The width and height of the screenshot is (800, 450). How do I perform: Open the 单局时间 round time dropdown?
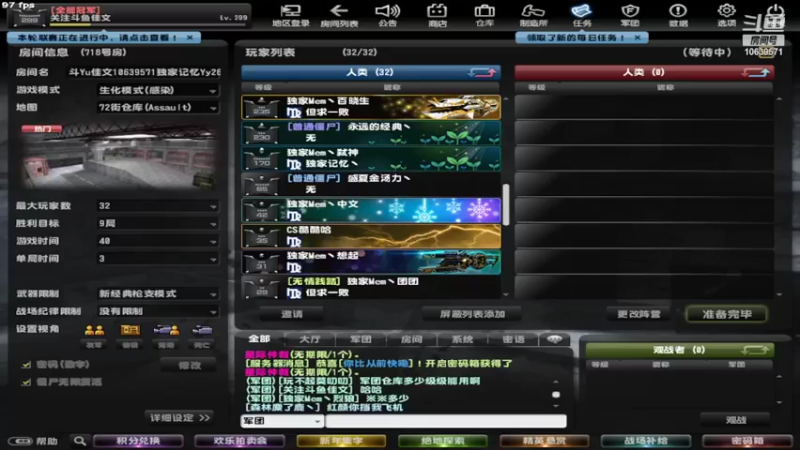158,259
